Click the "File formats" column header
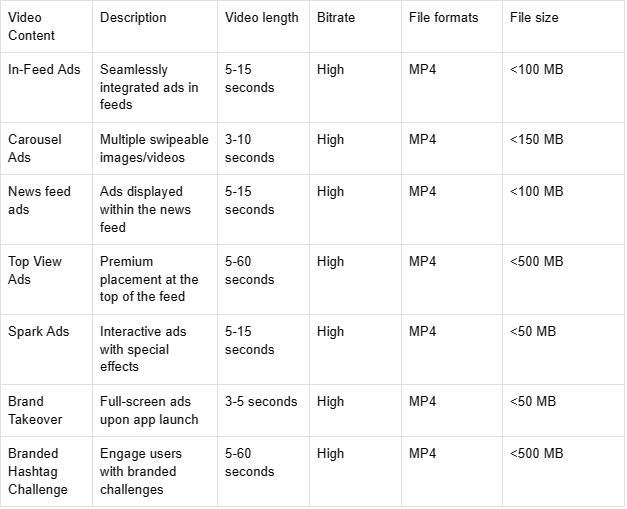Viewport: 627px width, 509px height. pos(443,18)
